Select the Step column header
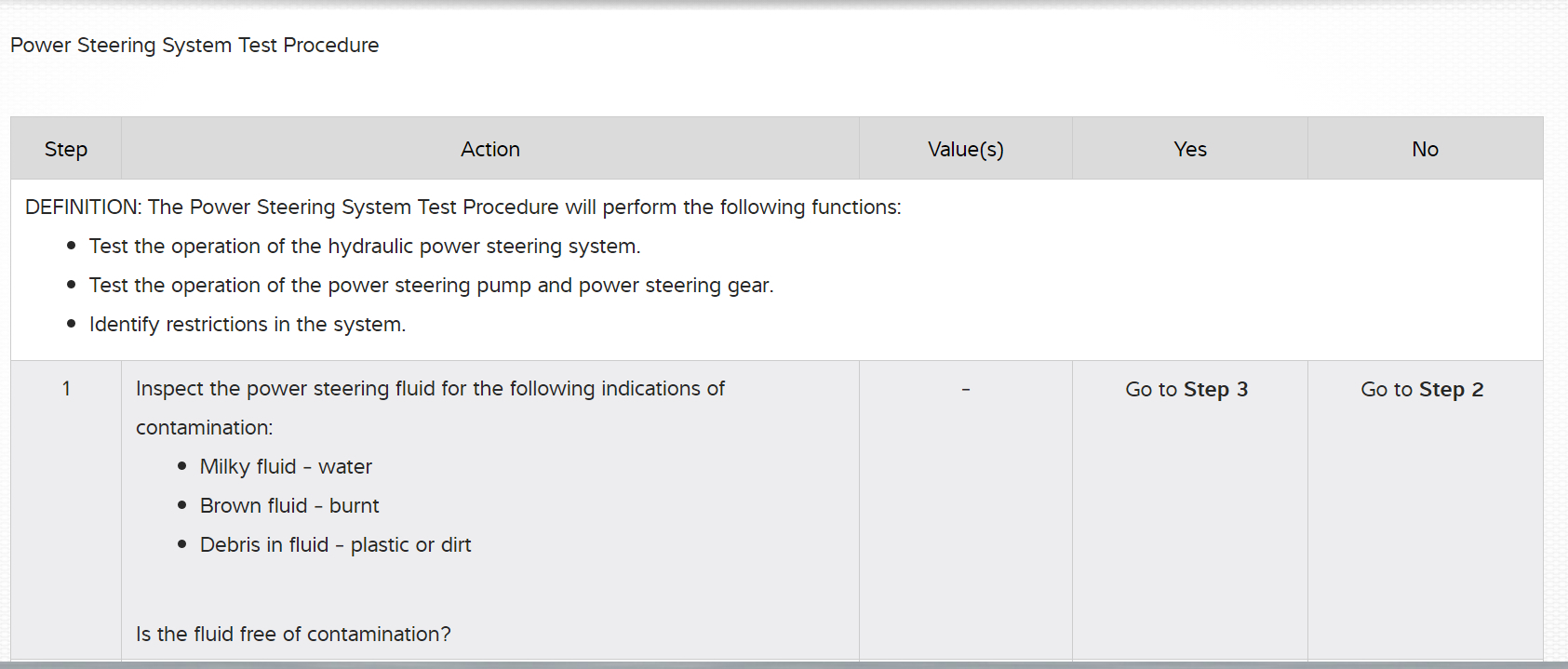This screenshot has height=669, width=1568. point(66,149)
